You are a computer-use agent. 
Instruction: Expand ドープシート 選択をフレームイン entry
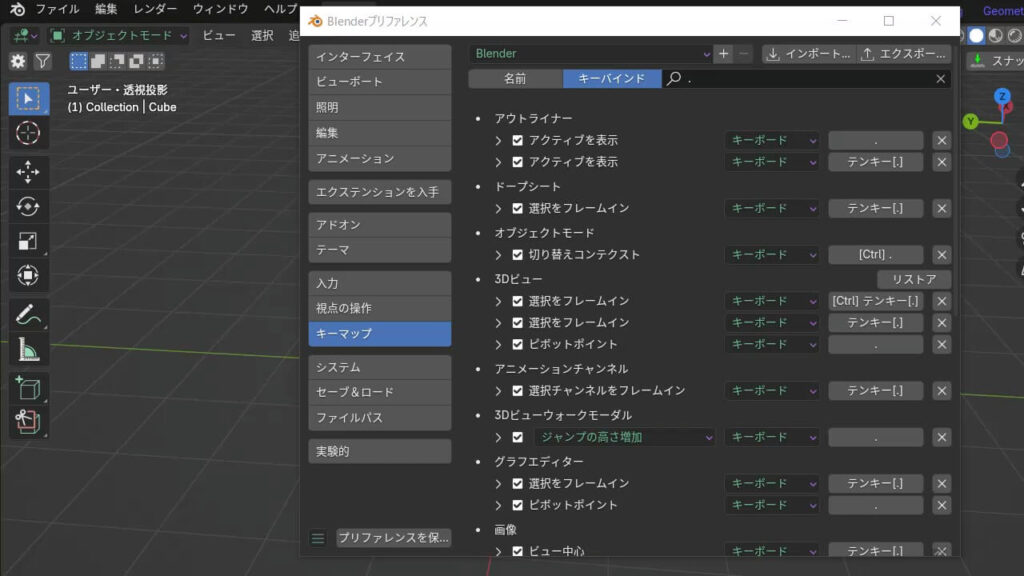[x=498, y=208]
